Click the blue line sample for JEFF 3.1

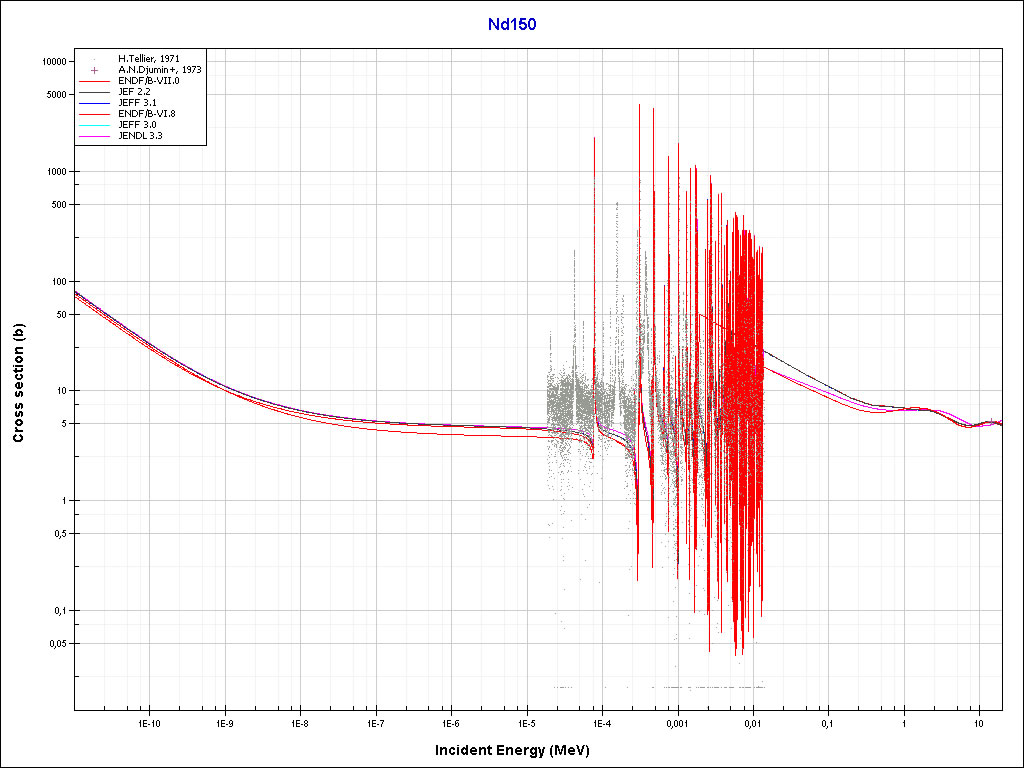pyautogui.click(x=93, y=102)
